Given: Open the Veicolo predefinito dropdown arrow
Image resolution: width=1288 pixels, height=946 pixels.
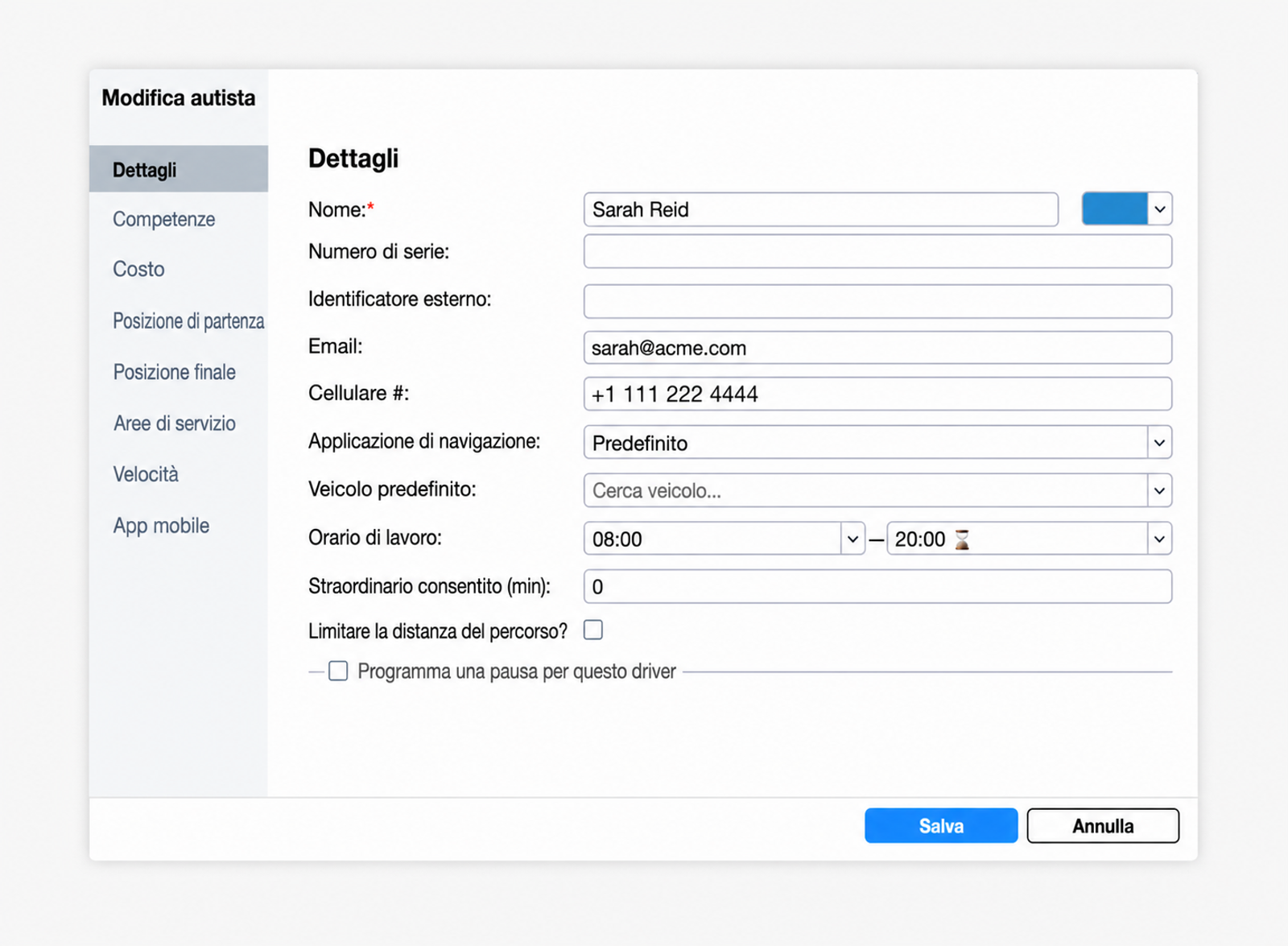Looking at the screenshot, I should click(1159, 490).
